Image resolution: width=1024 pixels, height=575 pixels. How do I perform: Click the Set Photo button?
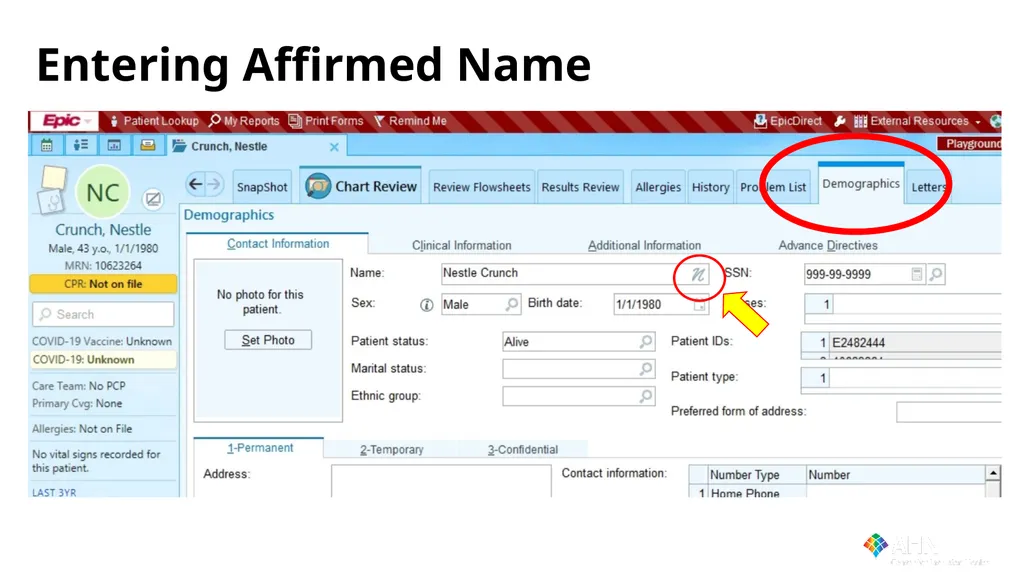[268, 340]
